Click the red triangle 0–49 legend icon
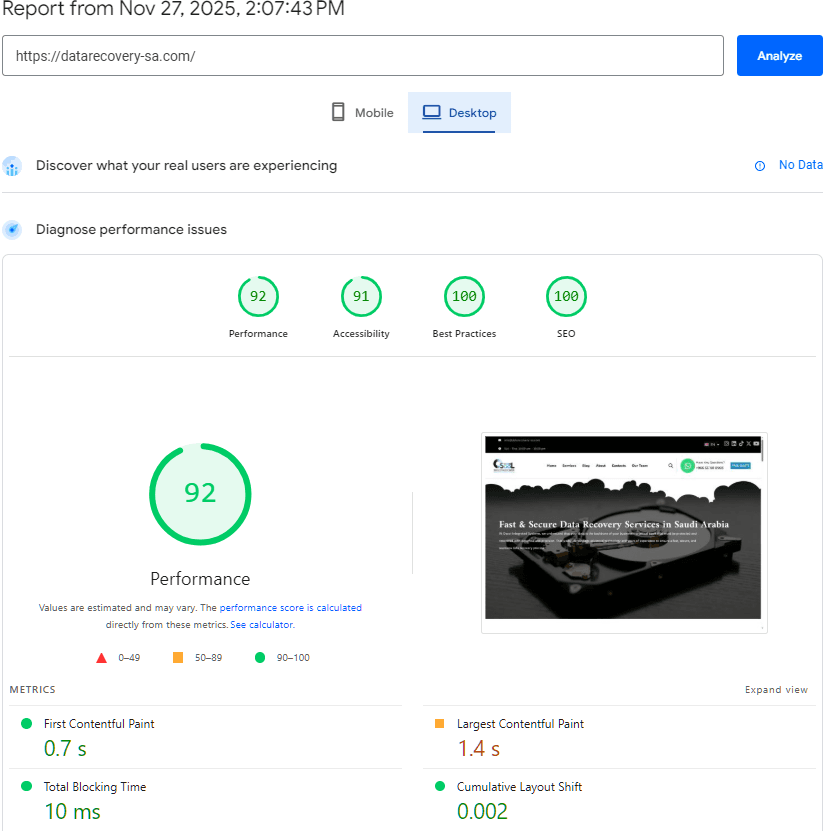Screen dimensions: 831x831 pyautogui.click(x=101, y=657)
